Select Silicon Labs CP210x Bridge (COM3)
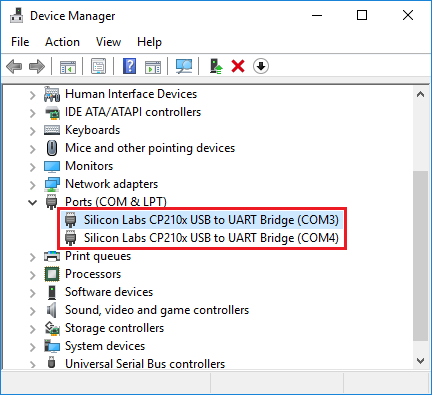 coord(211,220)
